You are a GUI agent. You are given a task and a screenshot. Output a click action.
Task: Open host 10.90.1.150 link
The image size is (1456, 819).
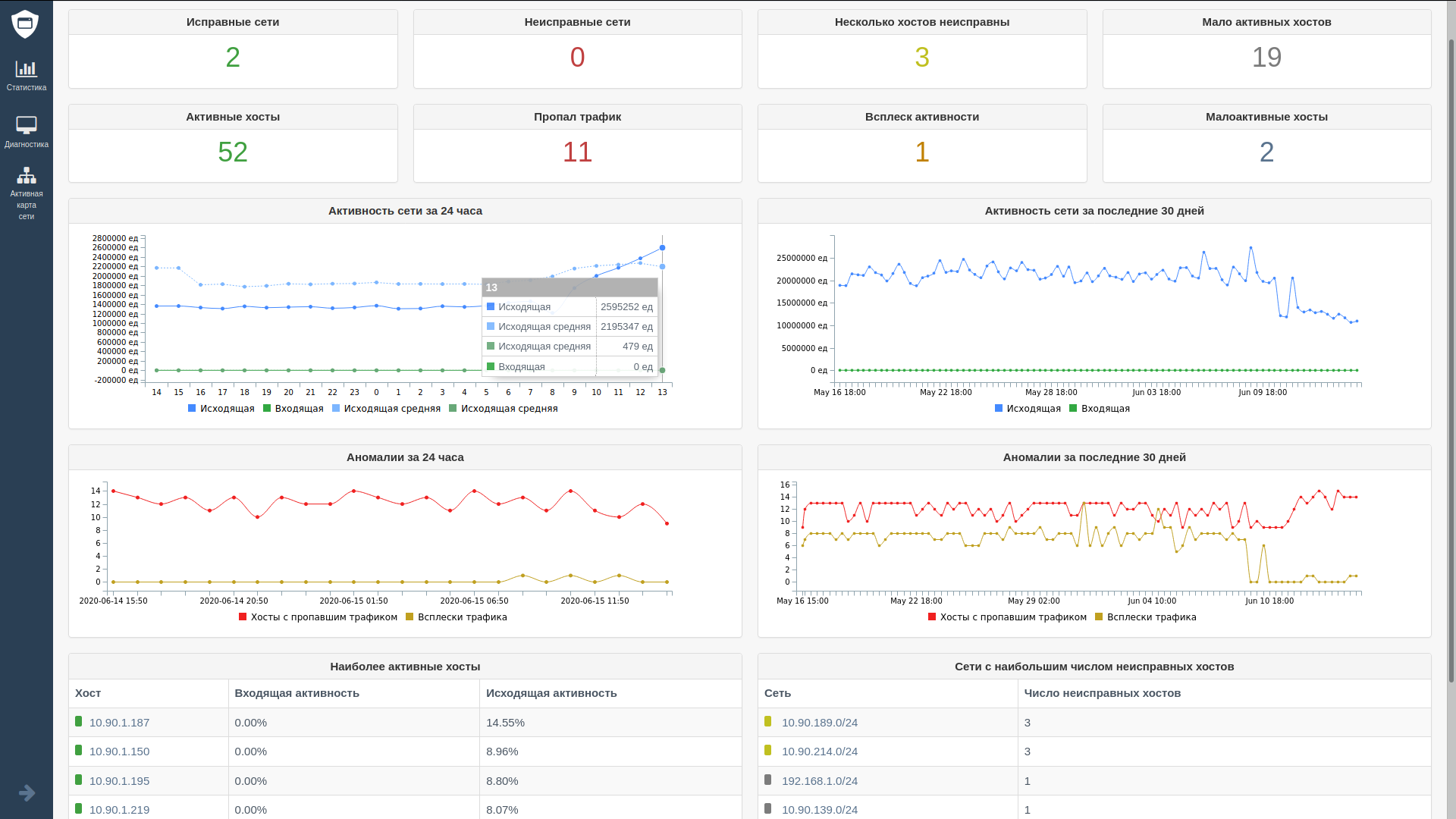tap(119, 752)
